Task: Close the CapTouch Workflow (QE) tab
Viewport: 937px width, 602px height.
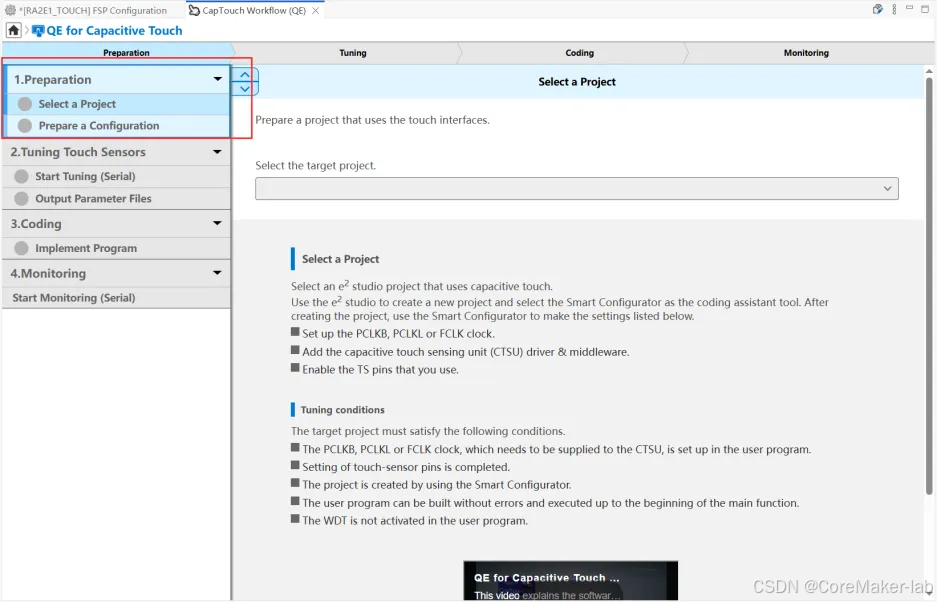Action: coord(316,10)
